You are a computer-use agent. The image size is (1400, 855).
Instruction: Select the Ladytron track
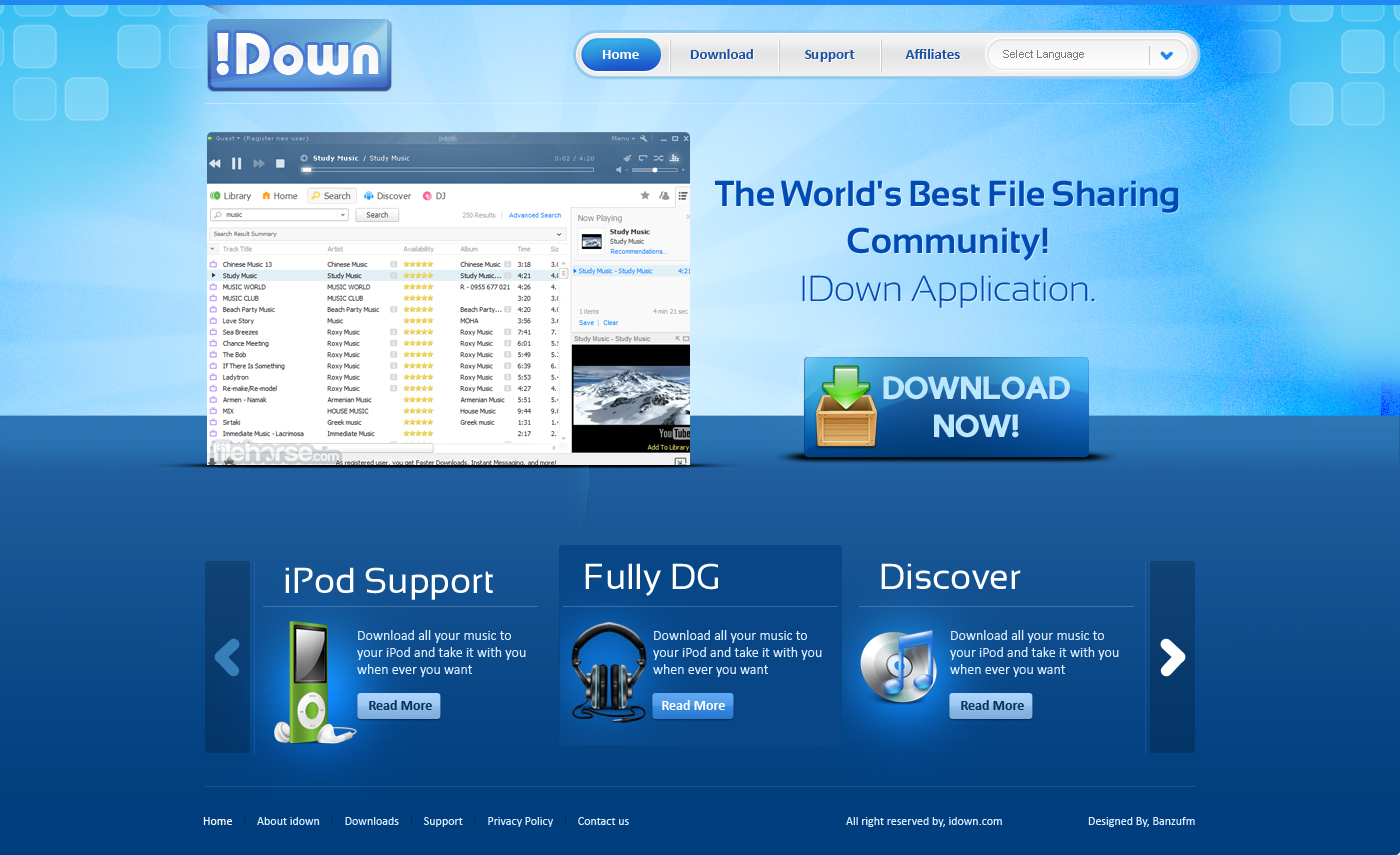[236, 377]
